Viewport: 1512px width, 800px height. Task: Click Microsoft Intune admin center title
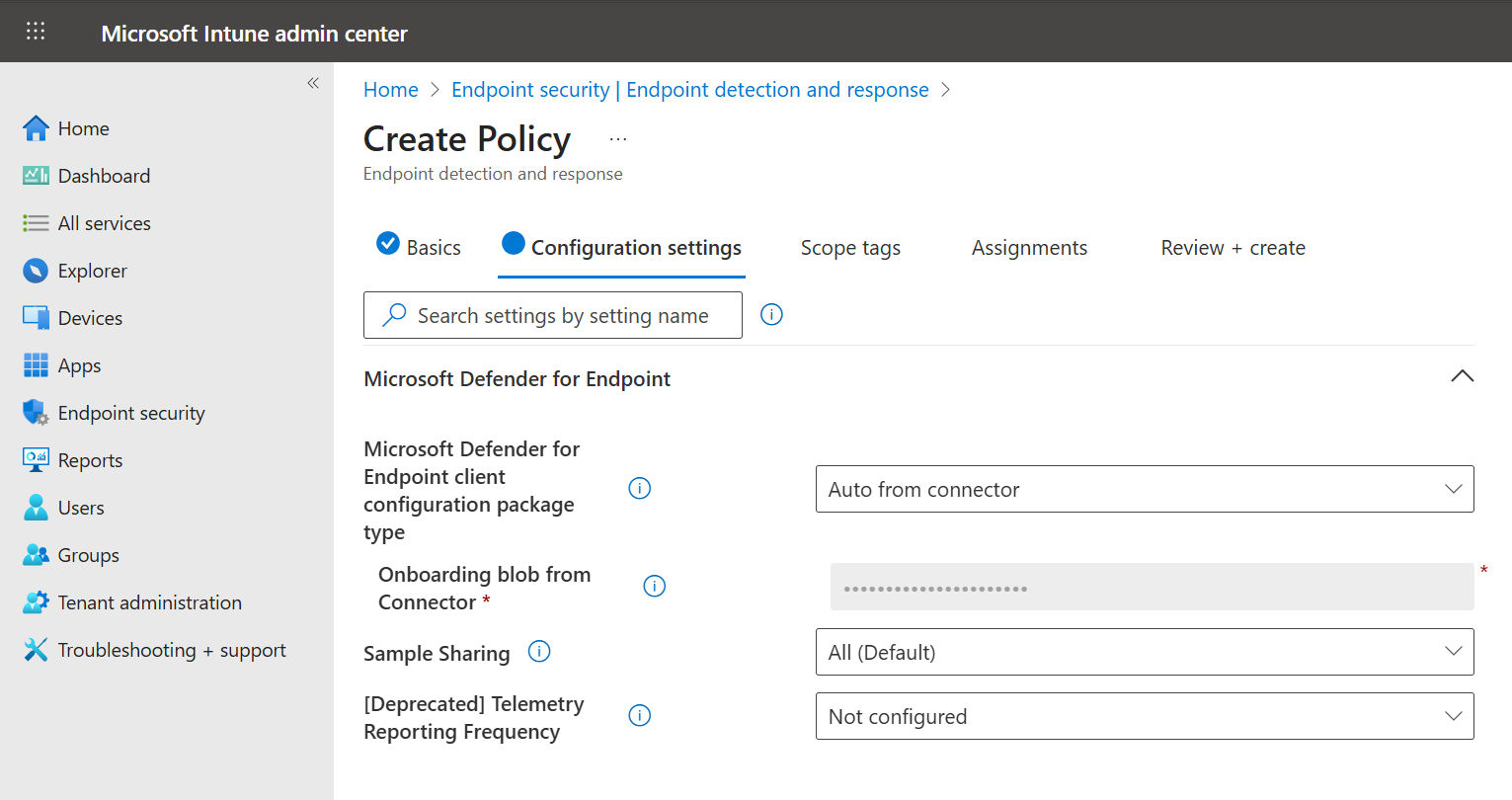click(254, 34)
